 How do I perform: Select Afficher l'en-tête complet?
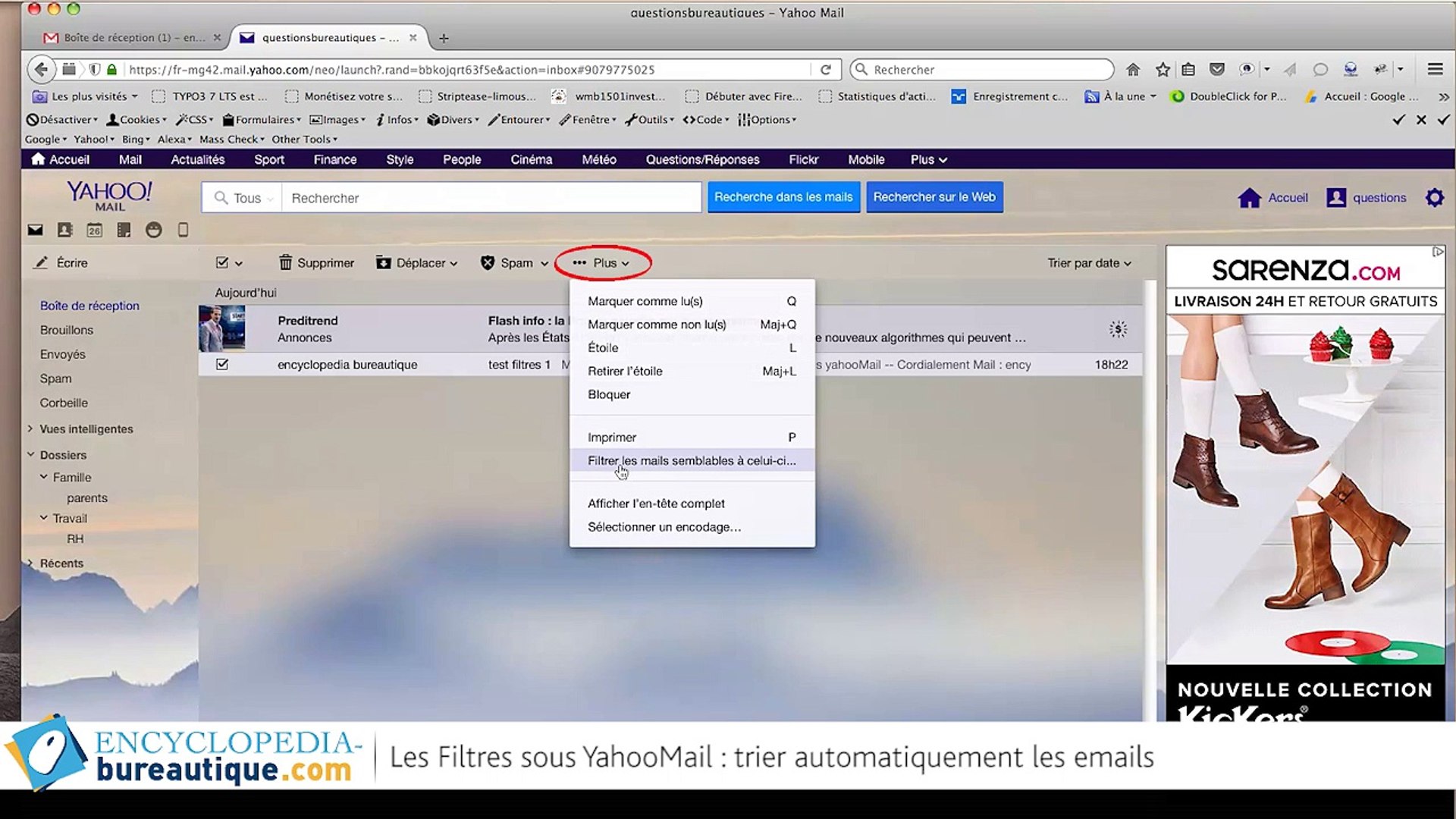click(692, 504)
